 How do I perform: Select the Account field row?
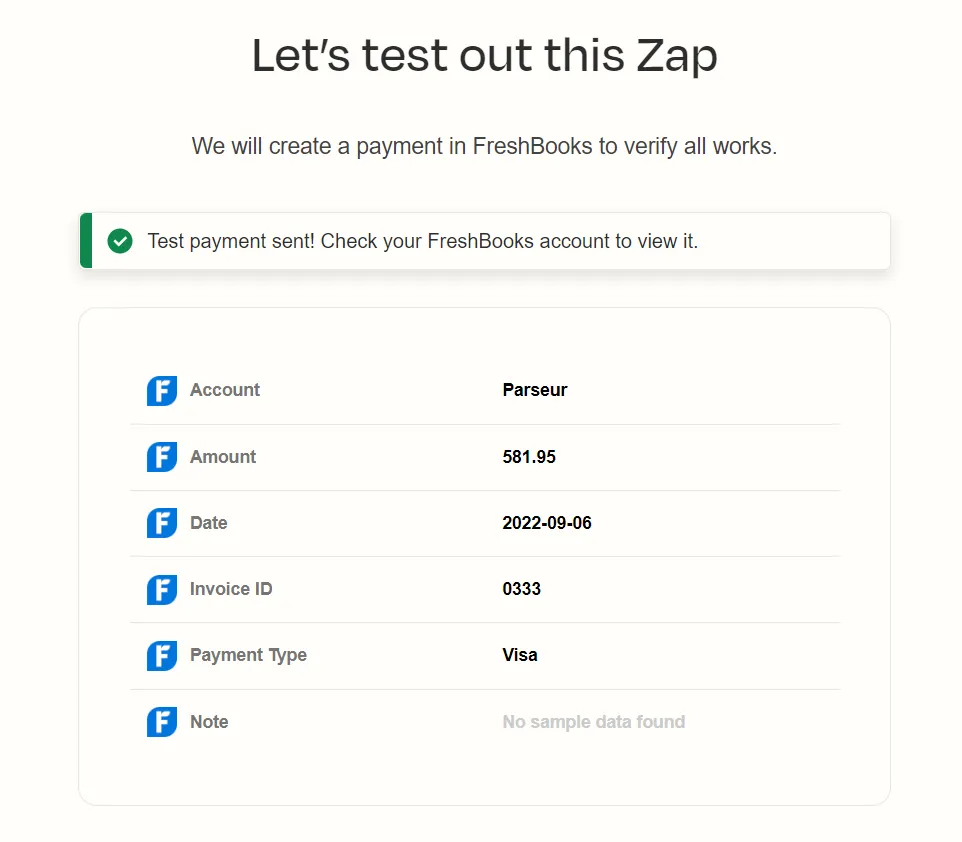click(485, 390)
